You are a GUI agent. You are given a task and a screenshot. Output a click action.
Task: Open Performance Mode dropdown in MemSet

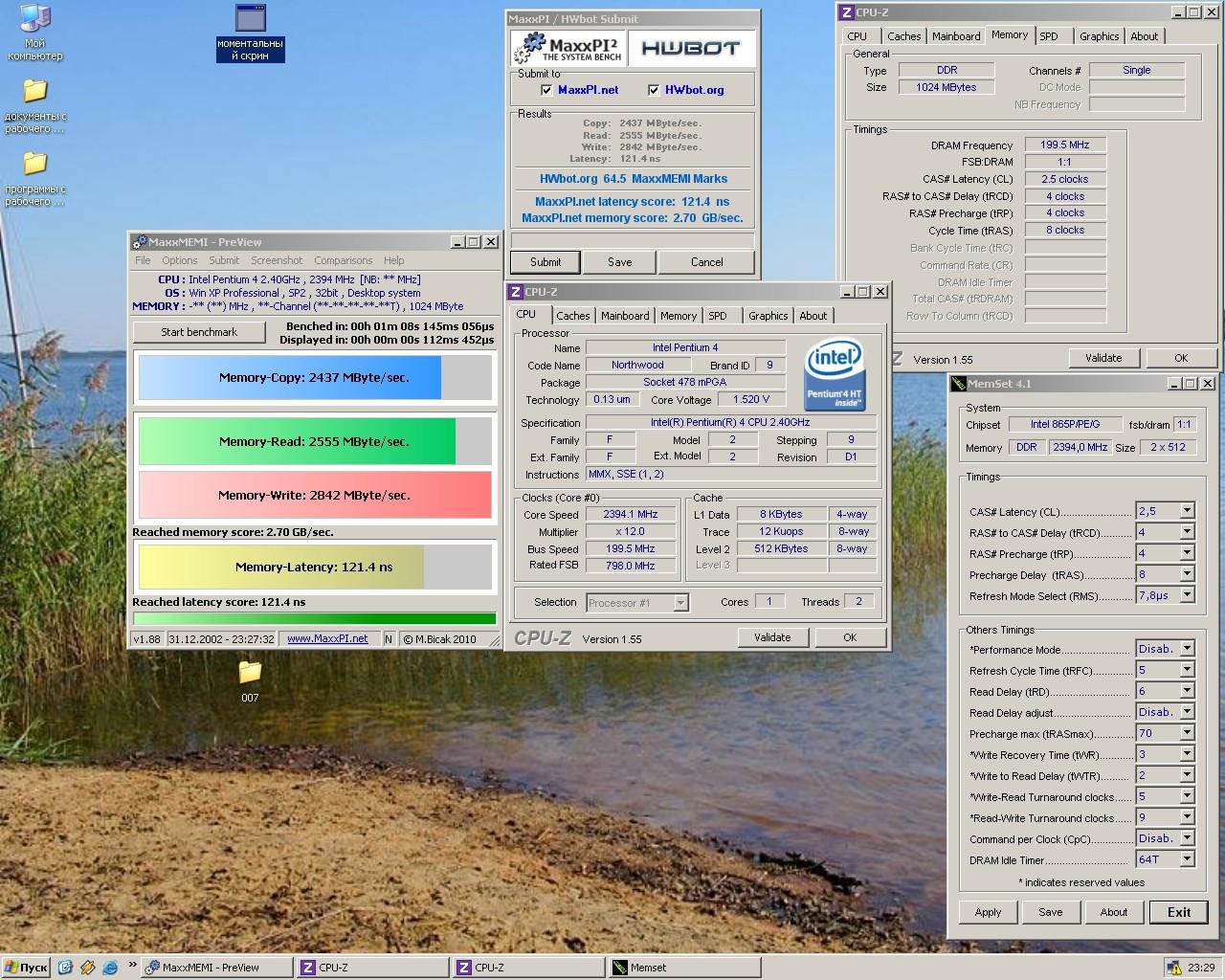click(x=1187, y=649)
